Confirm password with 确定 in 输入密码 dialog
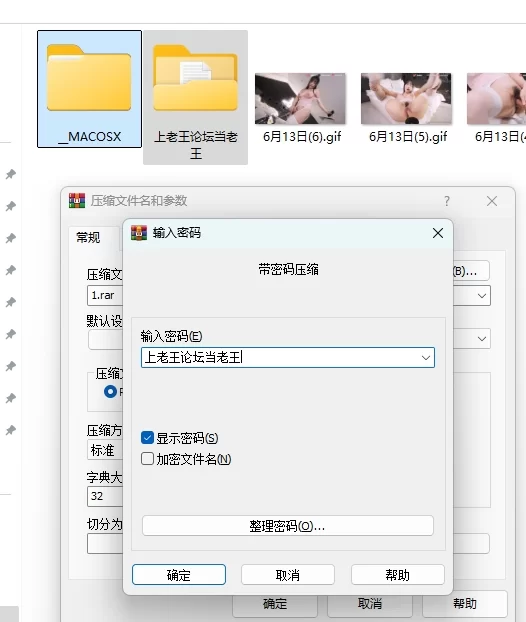The image size is (526, 622). [x=179, y=575]
